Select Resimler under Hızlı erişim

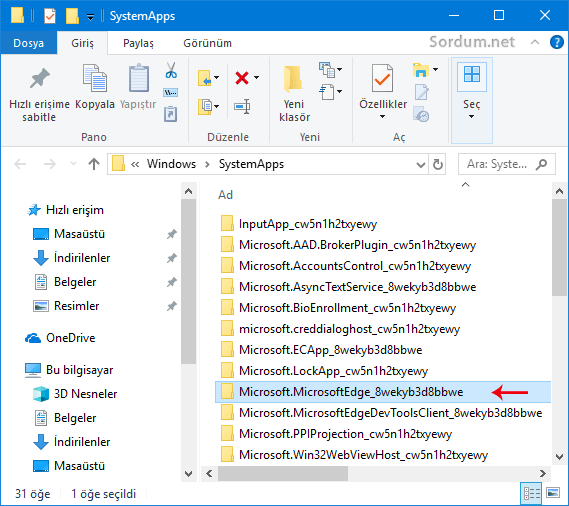pos(76,306)
